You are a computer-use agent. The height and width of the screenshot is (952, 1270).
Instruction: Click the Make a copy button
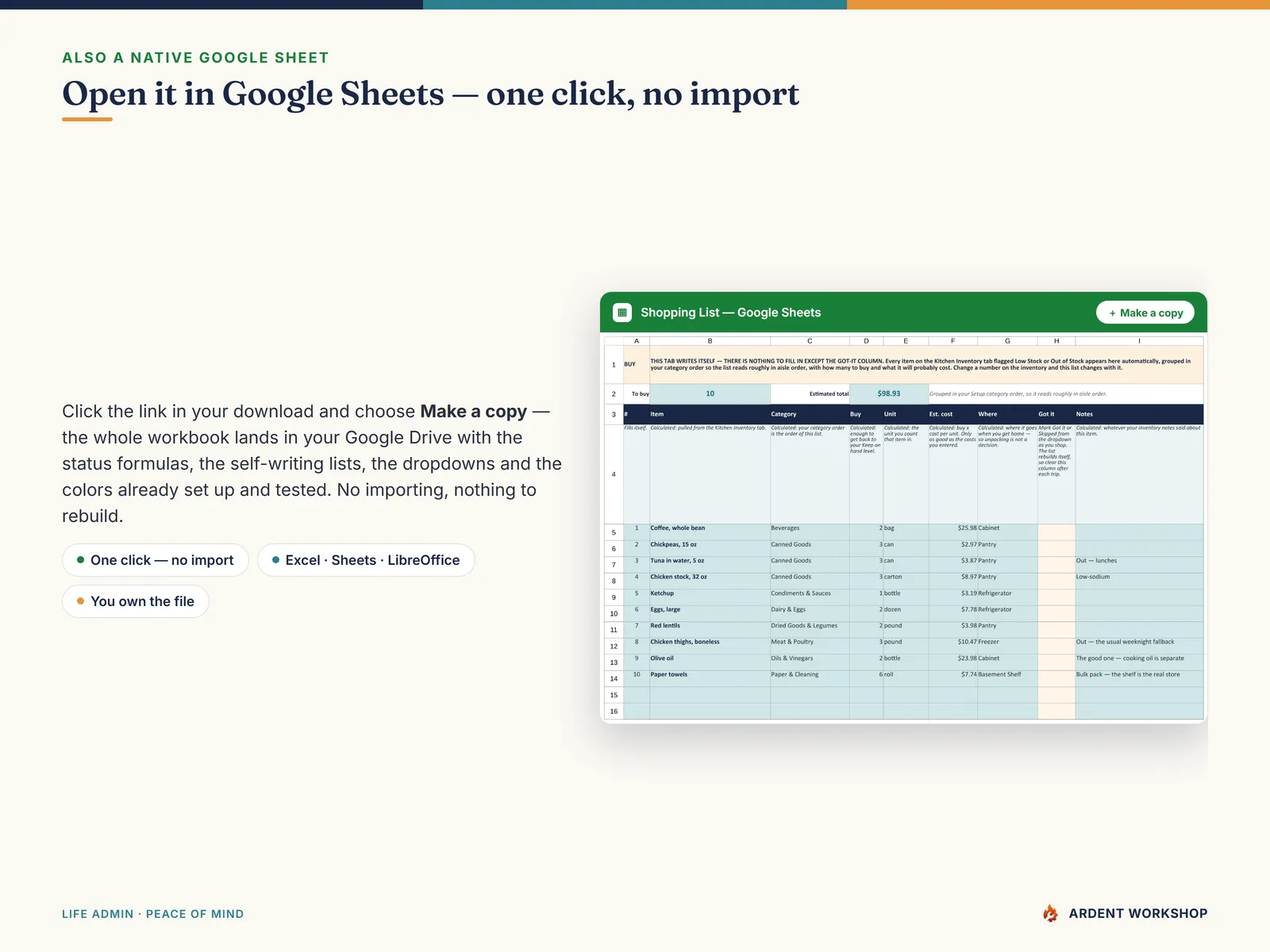[x=1145, y=313]
